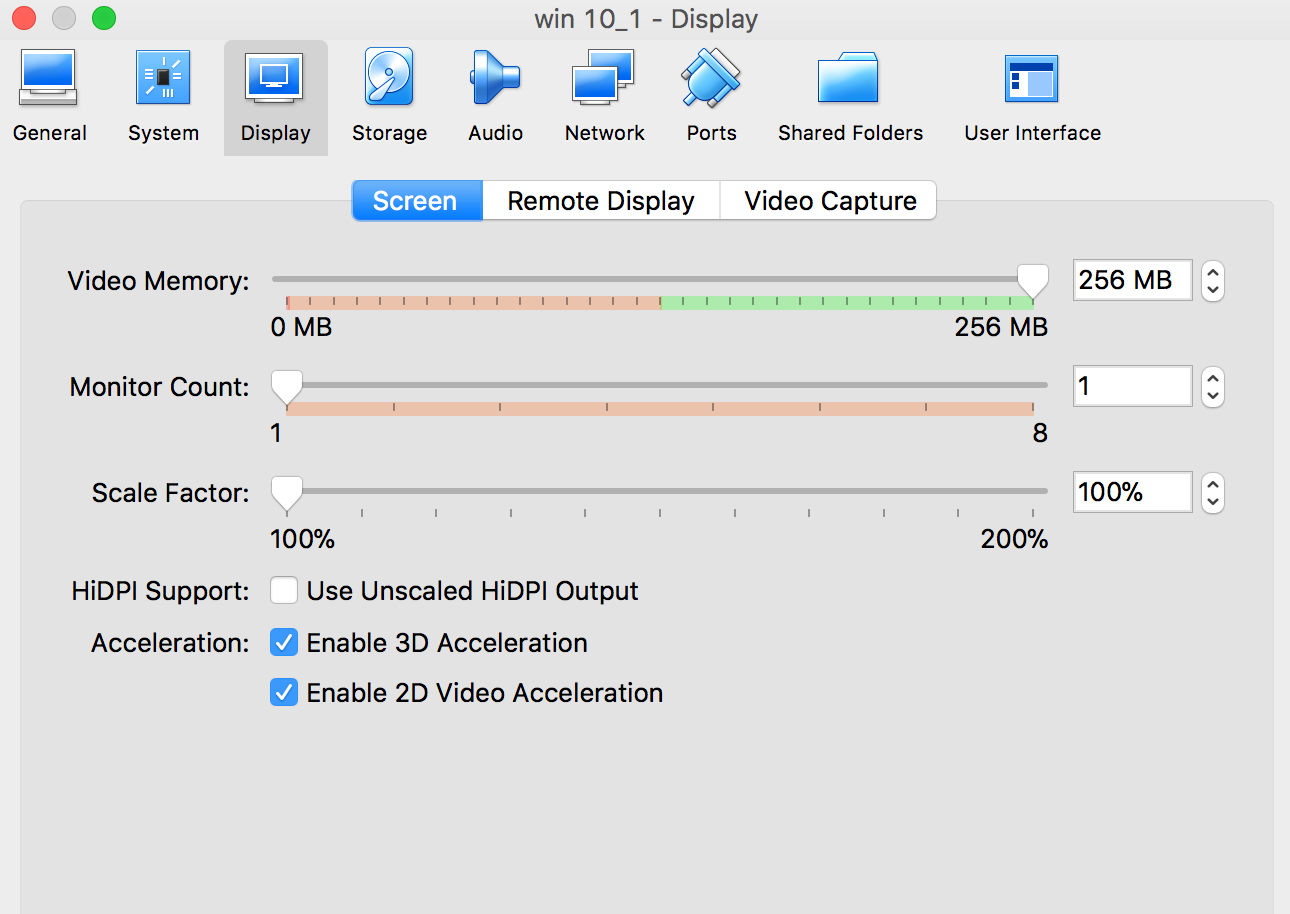This screenshot has width=1290, height=914.
Task: Switch to the Remote Display tab
Action: coord(601,201)
